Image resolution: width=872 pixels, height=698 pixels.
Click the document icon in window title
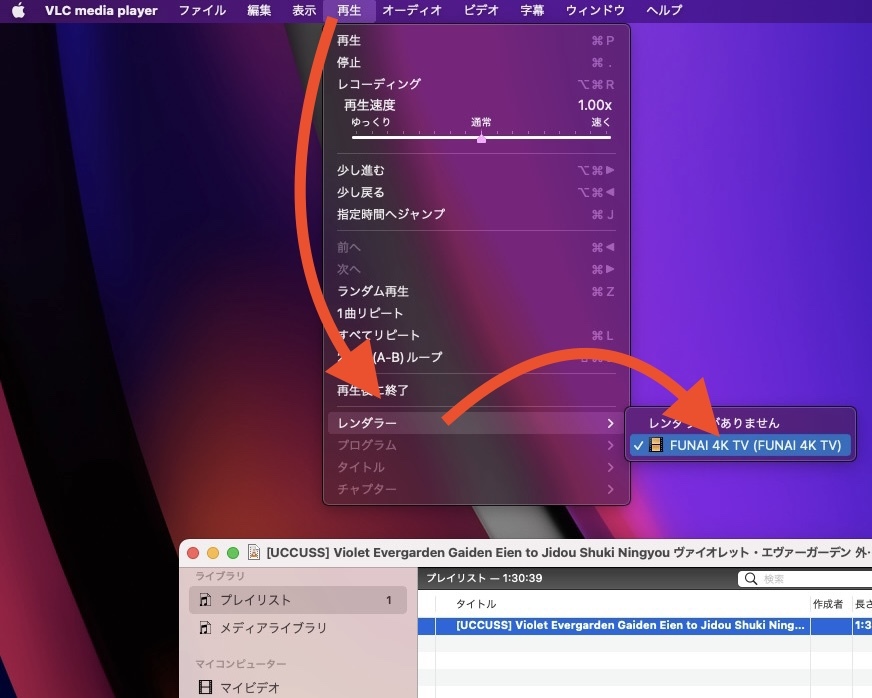[254, 552]
